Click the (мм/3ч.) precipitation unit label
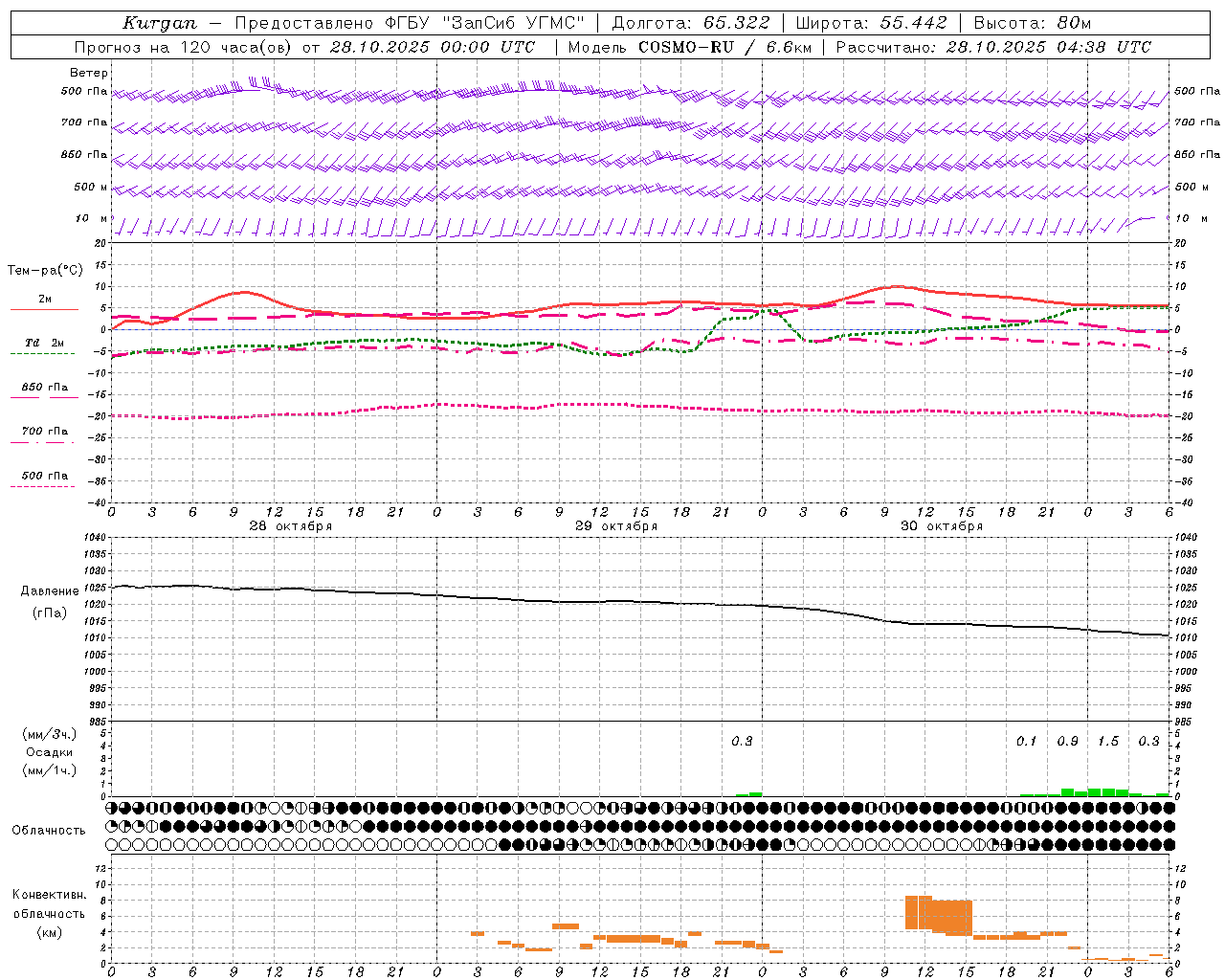This screenshot has width=1225, height=980. pos(50,734)
